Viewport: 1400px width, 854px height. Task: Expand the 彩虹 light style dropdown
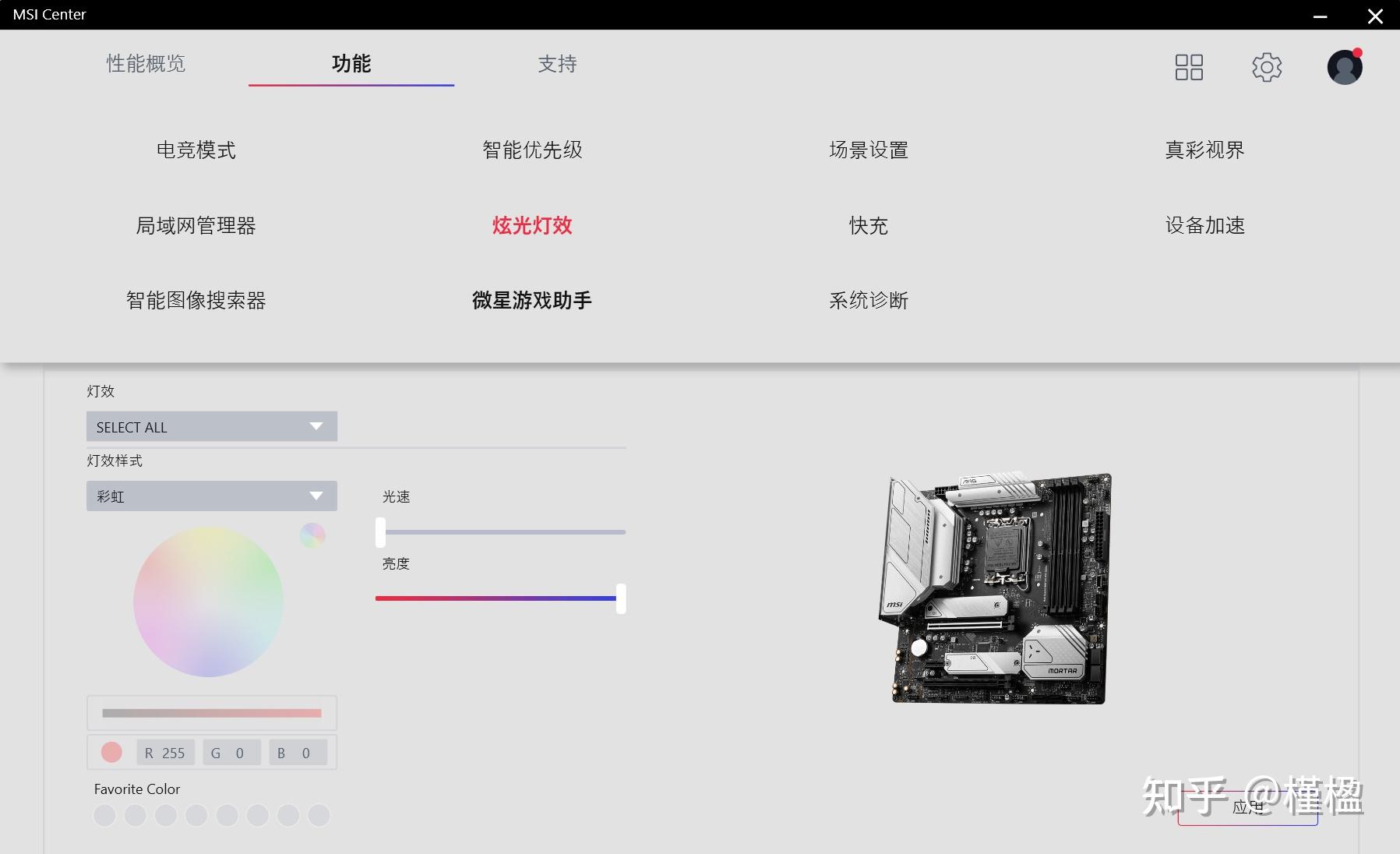click(x=212, y=496)
